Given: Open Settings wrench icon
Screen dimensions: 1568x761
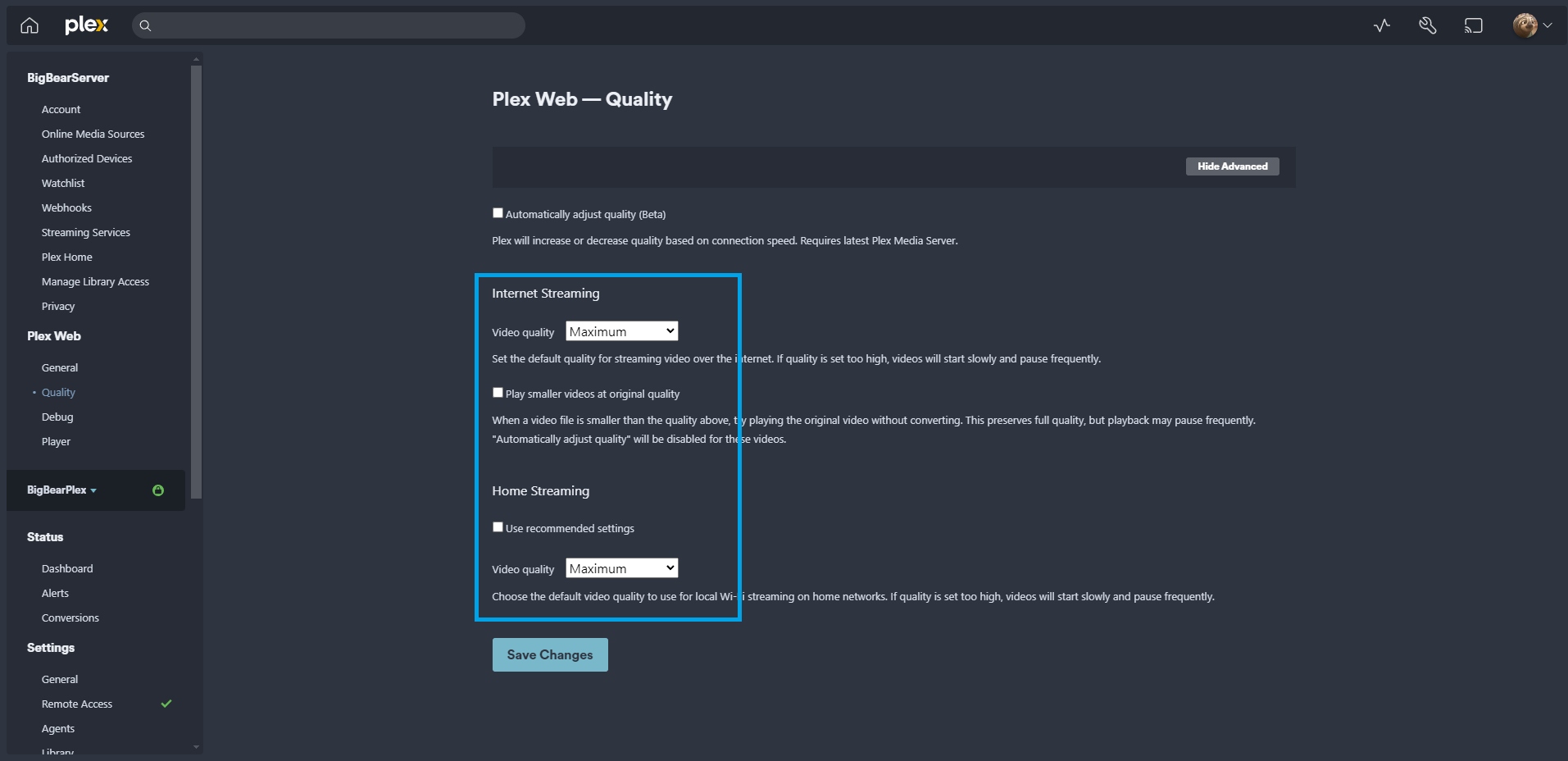Looking at the screenshot, I should coord(1428,25).
